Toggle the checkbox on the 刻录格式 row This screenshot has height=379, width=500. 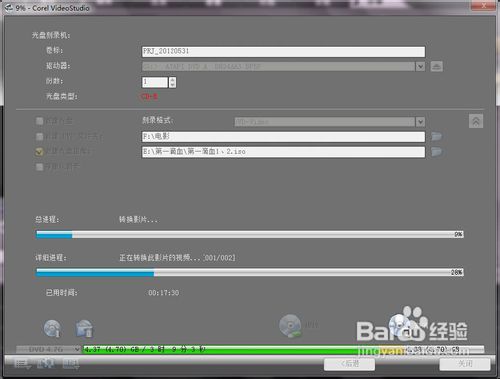point(39,121)
